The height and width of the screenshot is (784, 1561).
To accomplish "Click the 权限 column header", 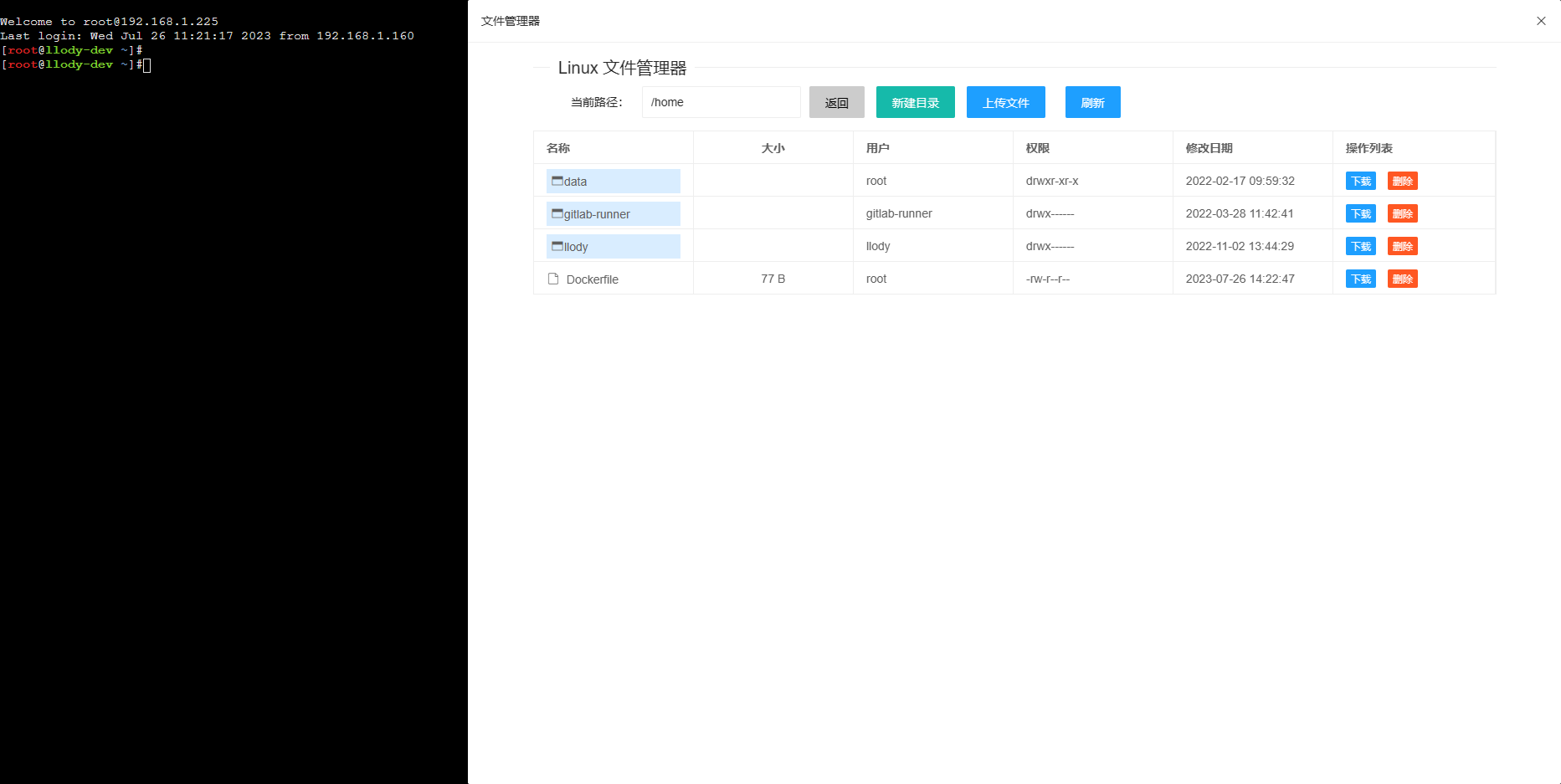I will (x=1037, y=147).
